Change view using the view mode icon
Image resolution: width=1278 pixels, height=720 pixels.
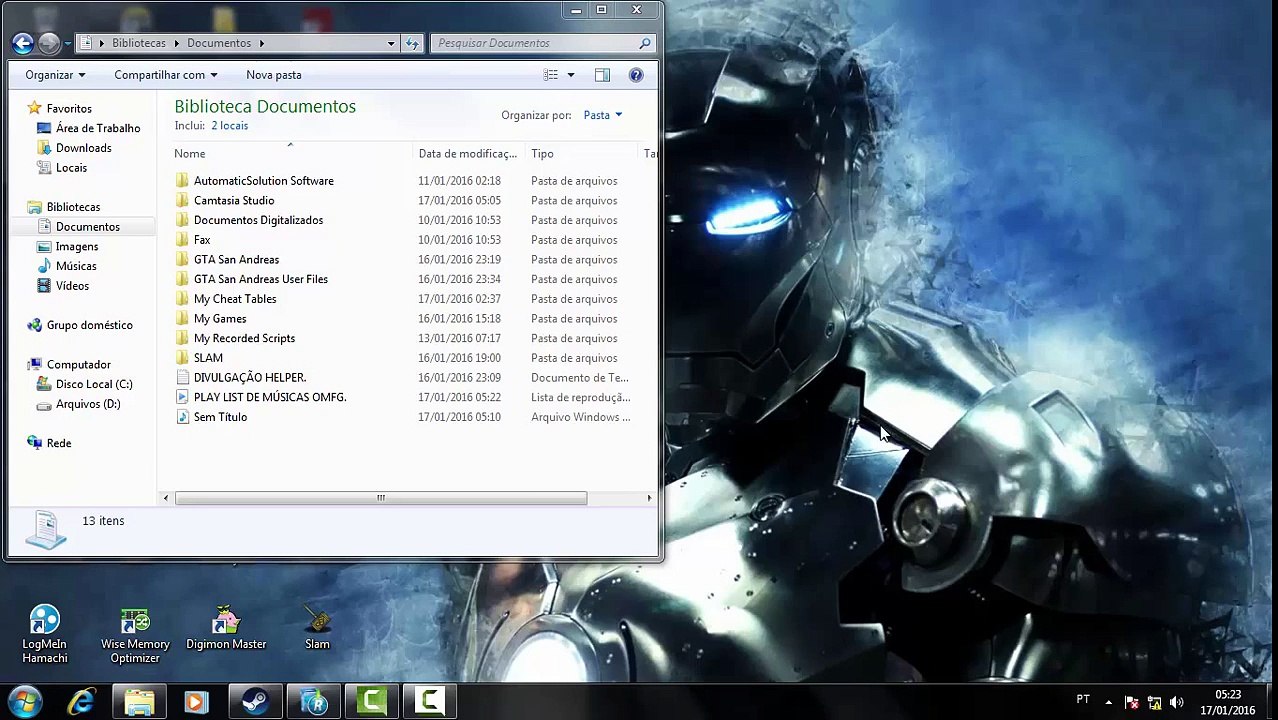[550, 75]
